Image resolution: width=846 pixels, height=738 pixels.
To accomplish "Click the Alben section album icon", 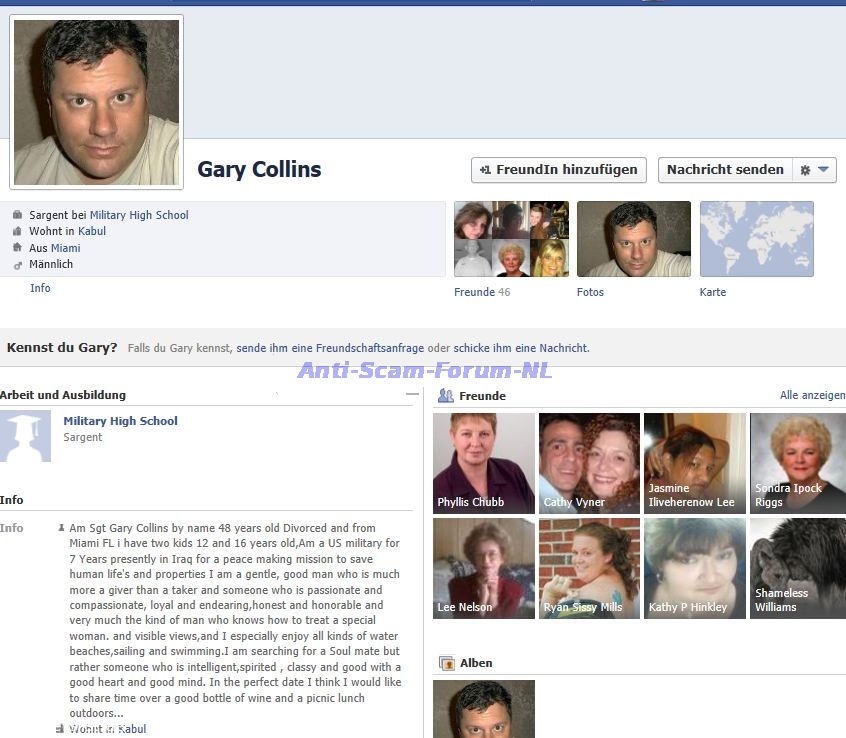I will pyautogui.click(x=446, y=663).
